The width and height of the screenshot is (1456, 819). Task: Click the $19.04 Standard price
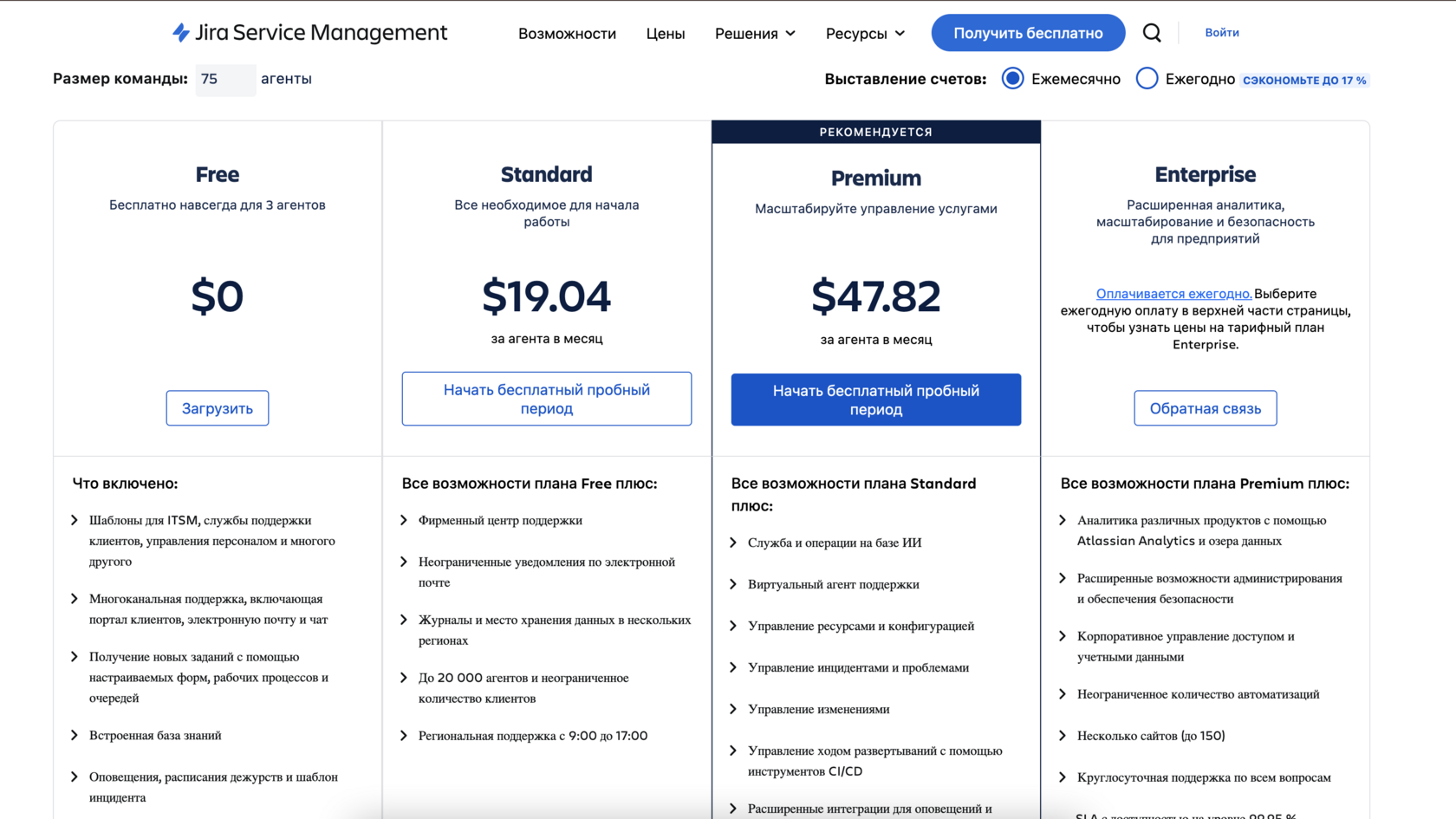click(x=547, y=296)
